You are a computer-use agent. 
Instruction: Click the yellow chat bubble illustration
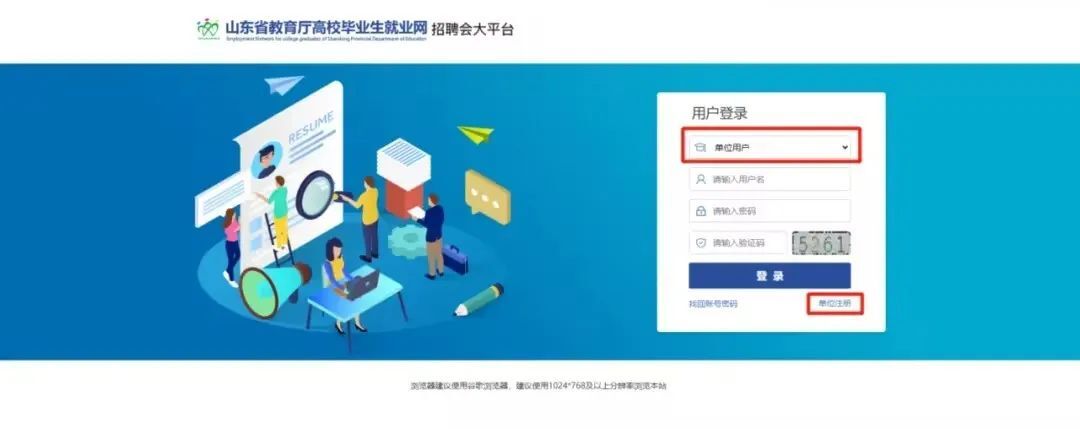pos(487,197)
